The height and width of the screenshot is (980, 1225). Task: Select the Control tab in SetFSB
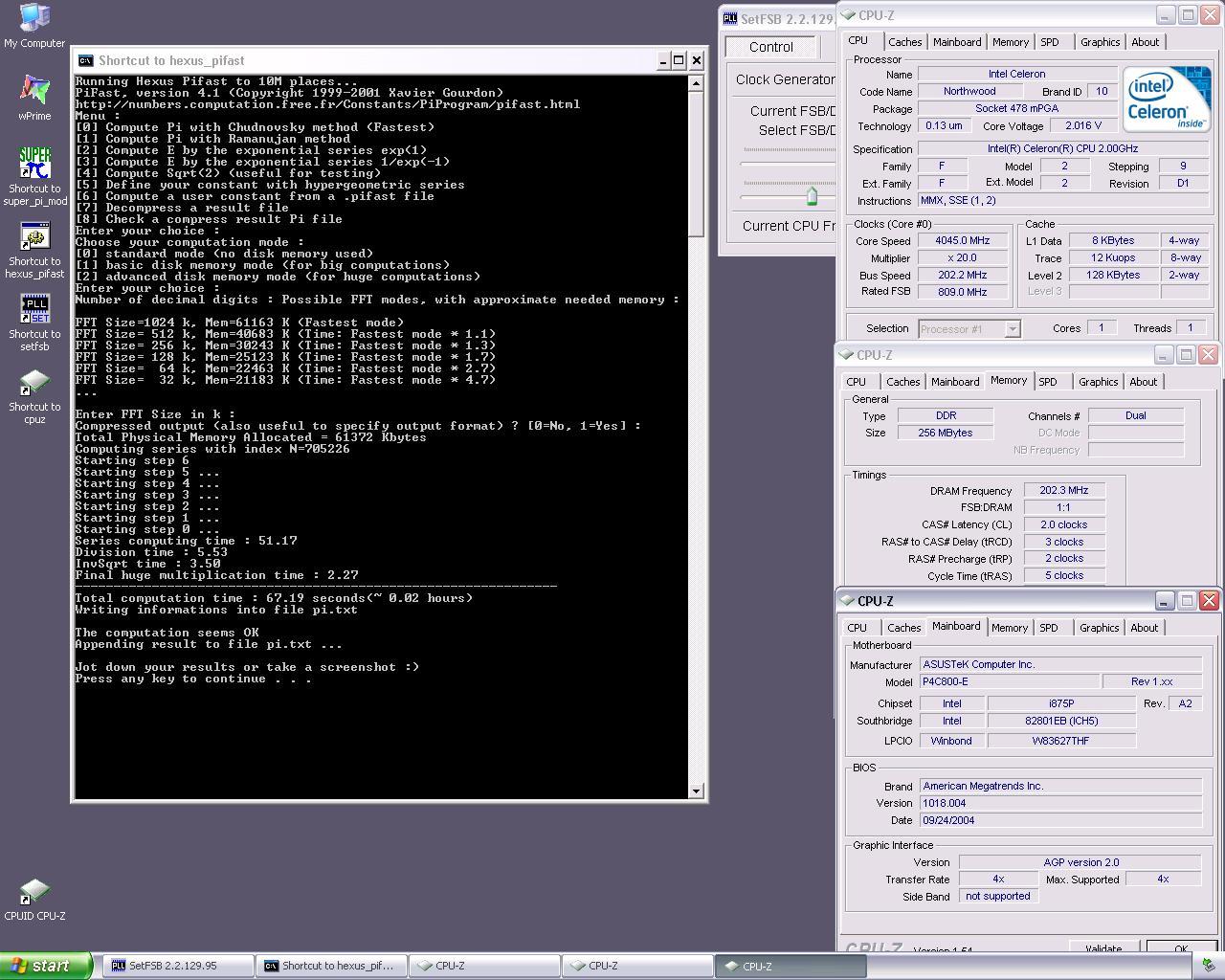[x=771, y=47]
